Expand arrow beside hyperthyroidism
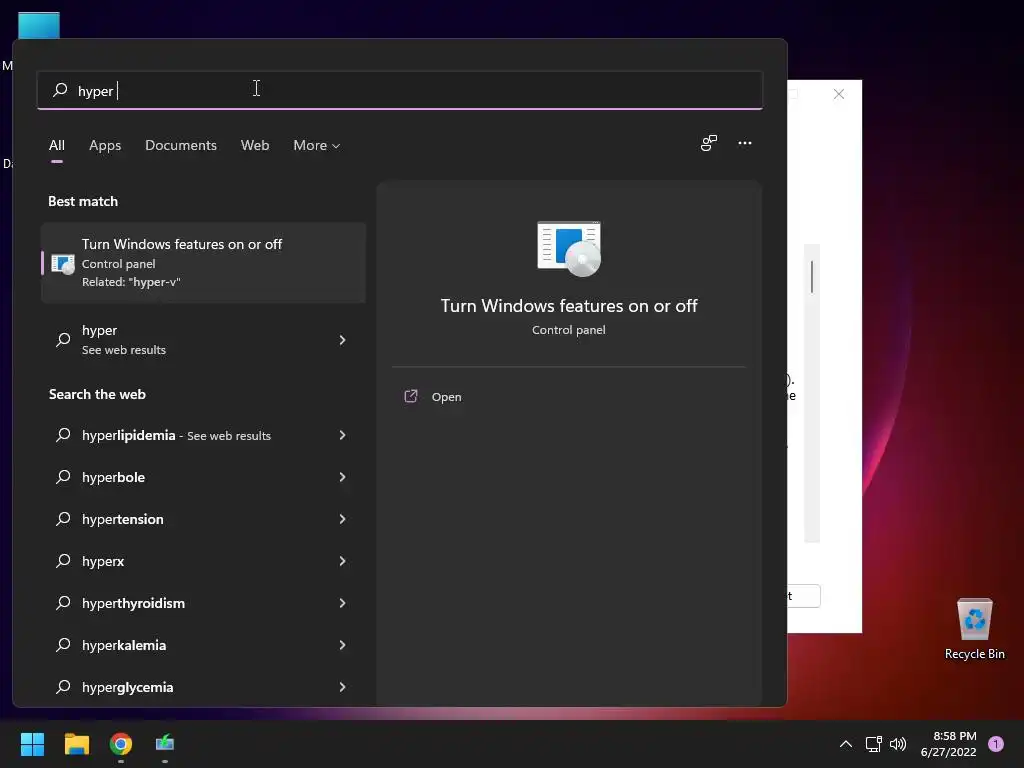Screen dimensions: 1024x768 tap(342, 603)
